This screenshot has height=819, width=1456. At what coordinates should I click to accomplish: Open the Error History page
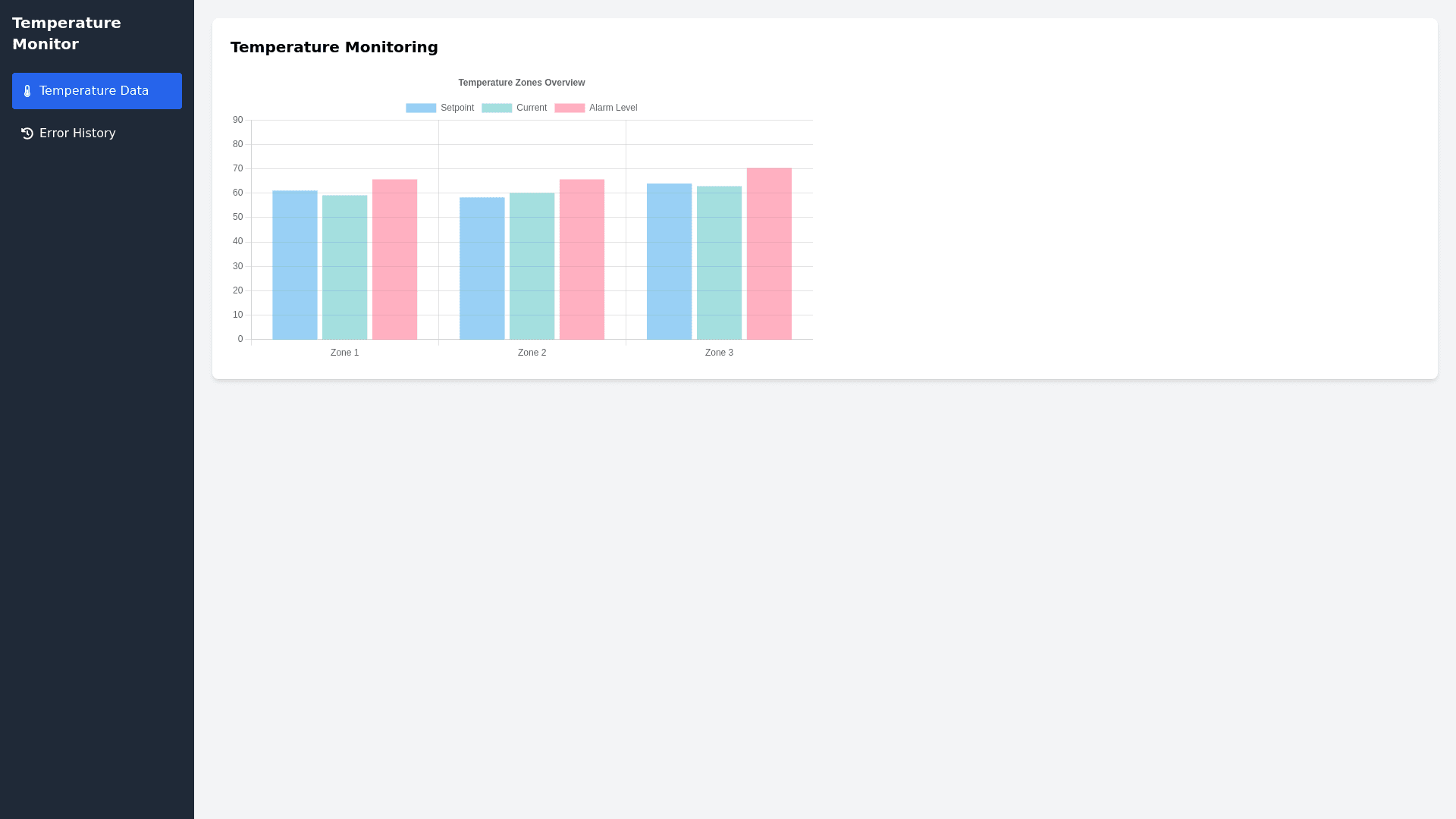click(77, 133)
